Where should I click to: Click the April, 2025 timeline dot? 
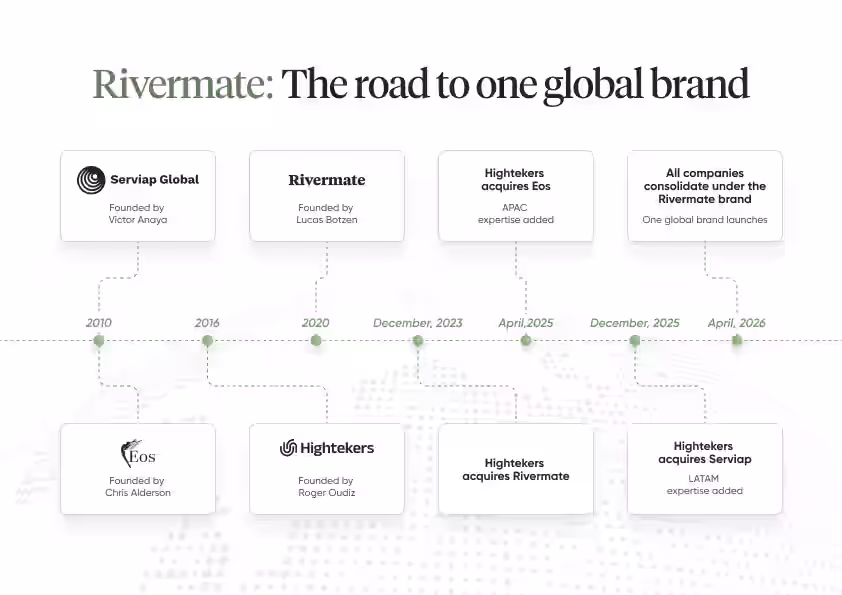[x=525, y=340]
